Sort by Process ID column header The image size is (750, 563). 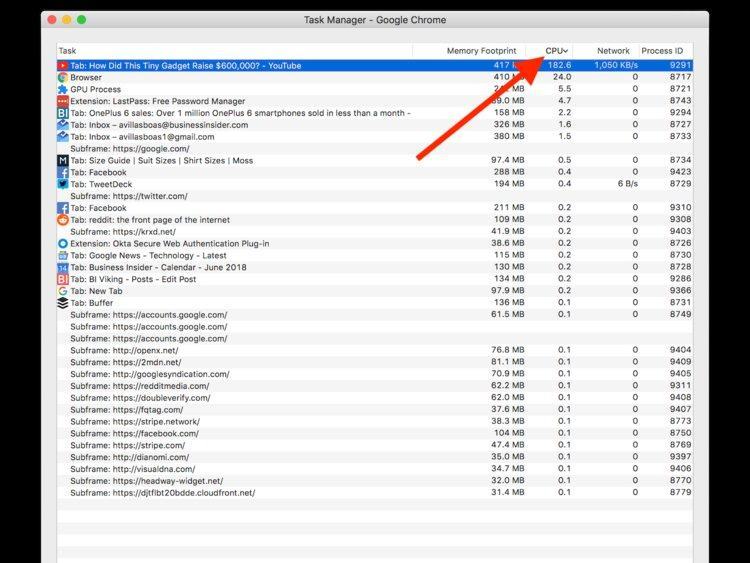(662, 51)
